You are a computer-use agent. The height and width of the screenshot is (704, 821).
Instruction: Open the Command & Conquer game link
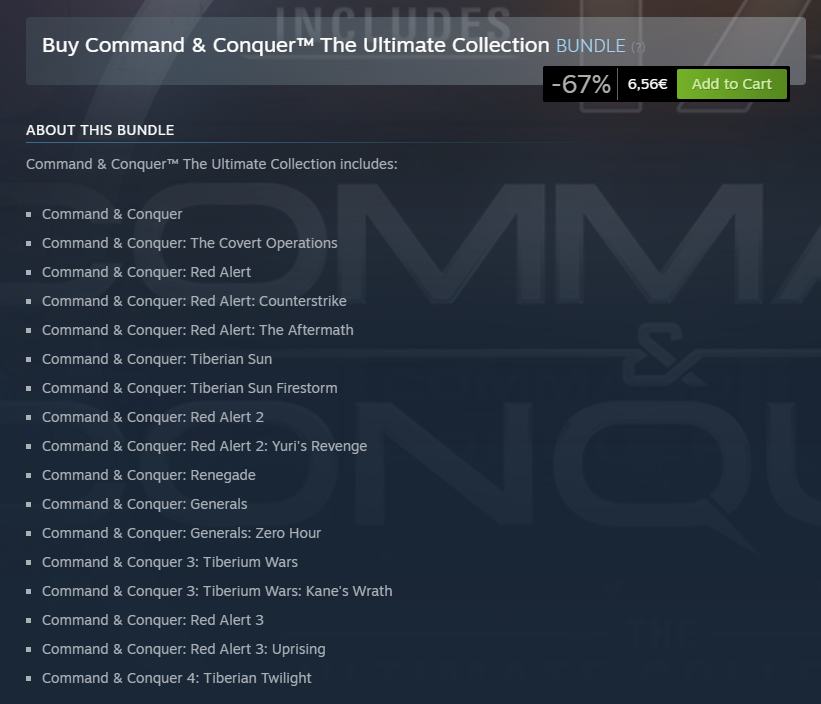112,214
